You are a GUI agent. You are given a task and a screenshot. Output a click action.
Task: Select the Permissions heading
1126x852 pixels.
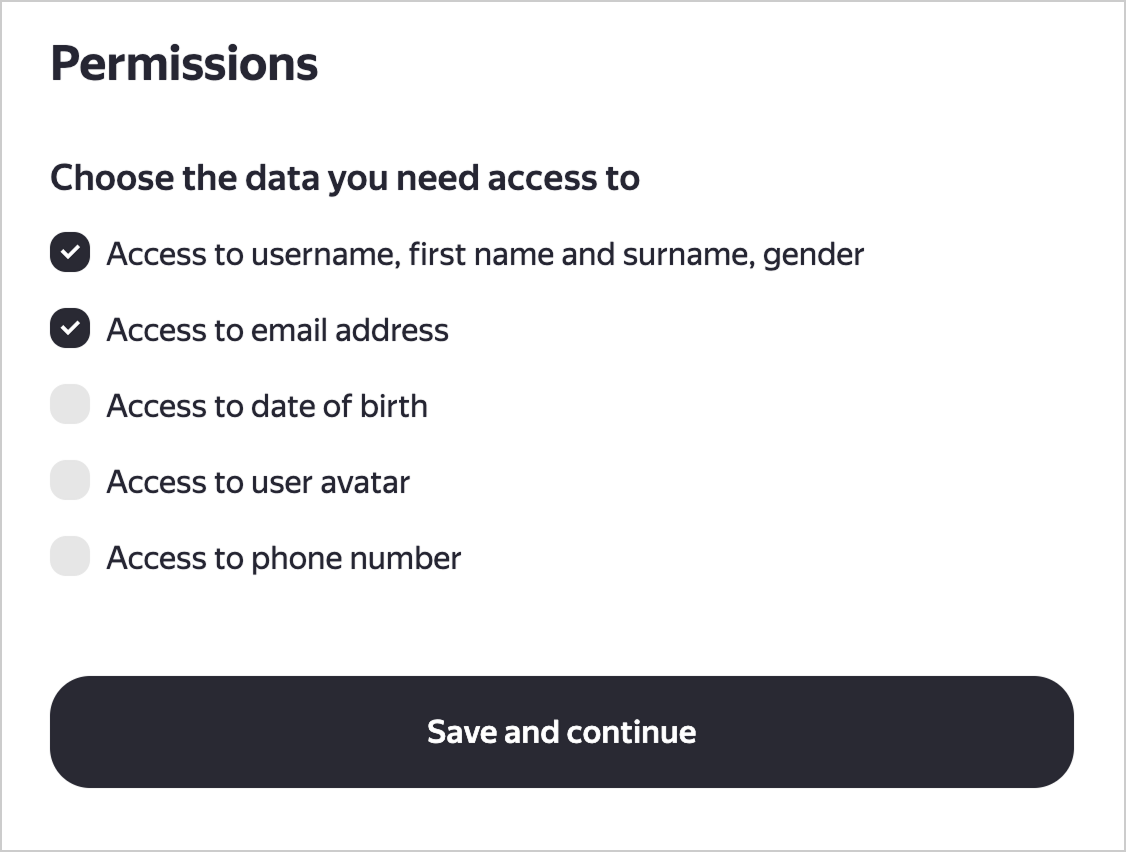click(184, 62)
